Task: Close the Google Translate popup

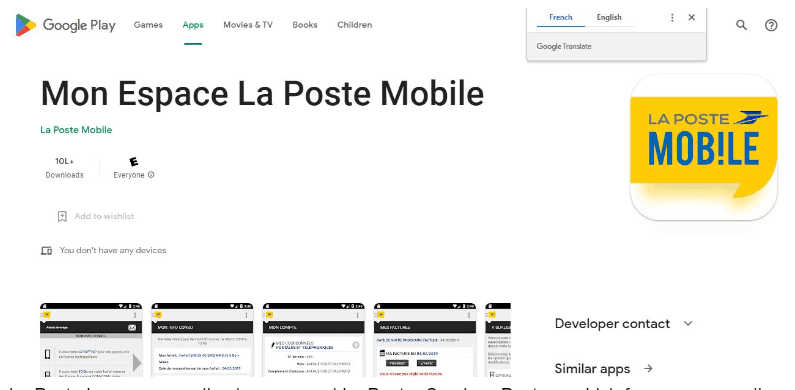Action: 692,17
